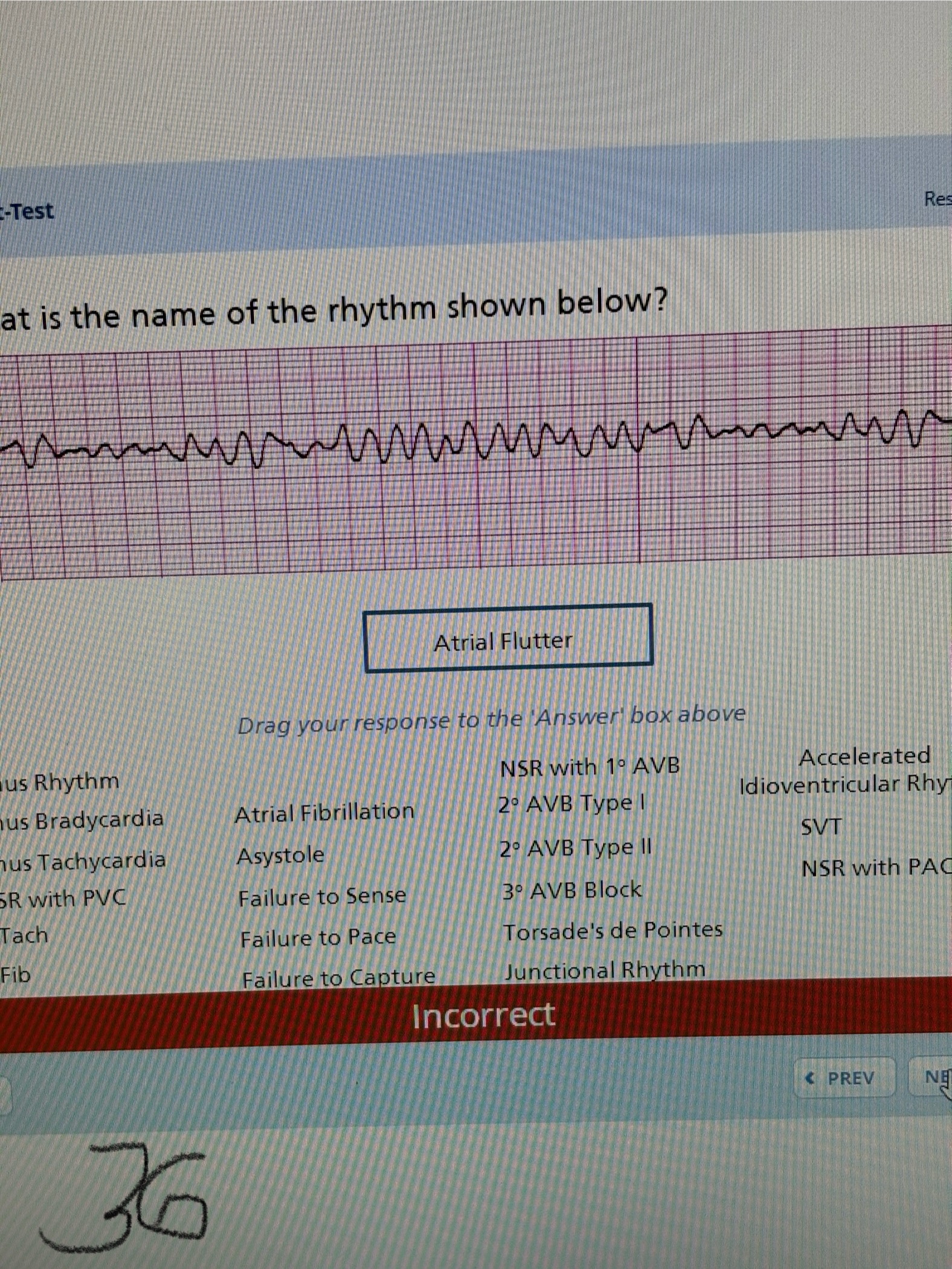This screenshot has width=952, height=1269.
Task: Click the PREV navigation button
Action: pyautogui.click(x=844, y=1078)
